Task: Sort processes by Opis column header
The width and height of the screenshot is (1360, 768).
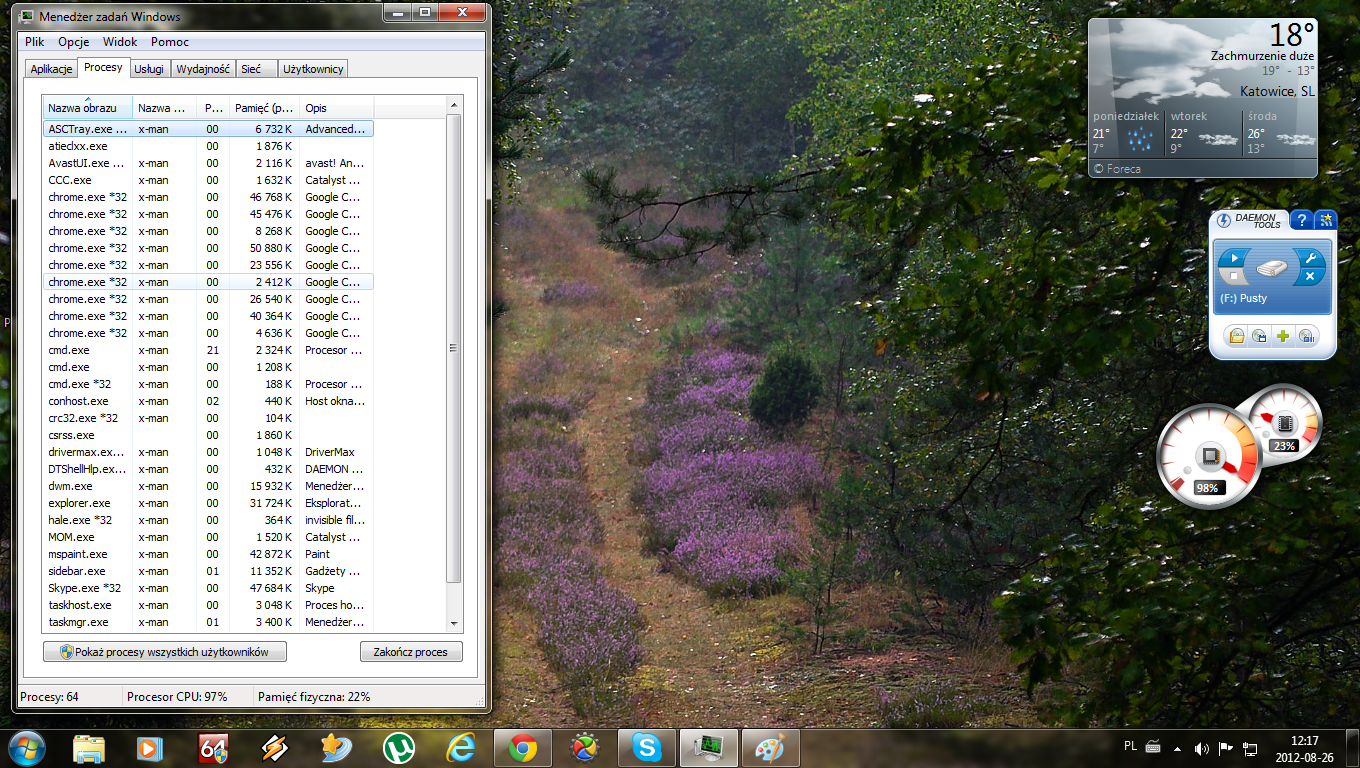Action: point(337,107)
